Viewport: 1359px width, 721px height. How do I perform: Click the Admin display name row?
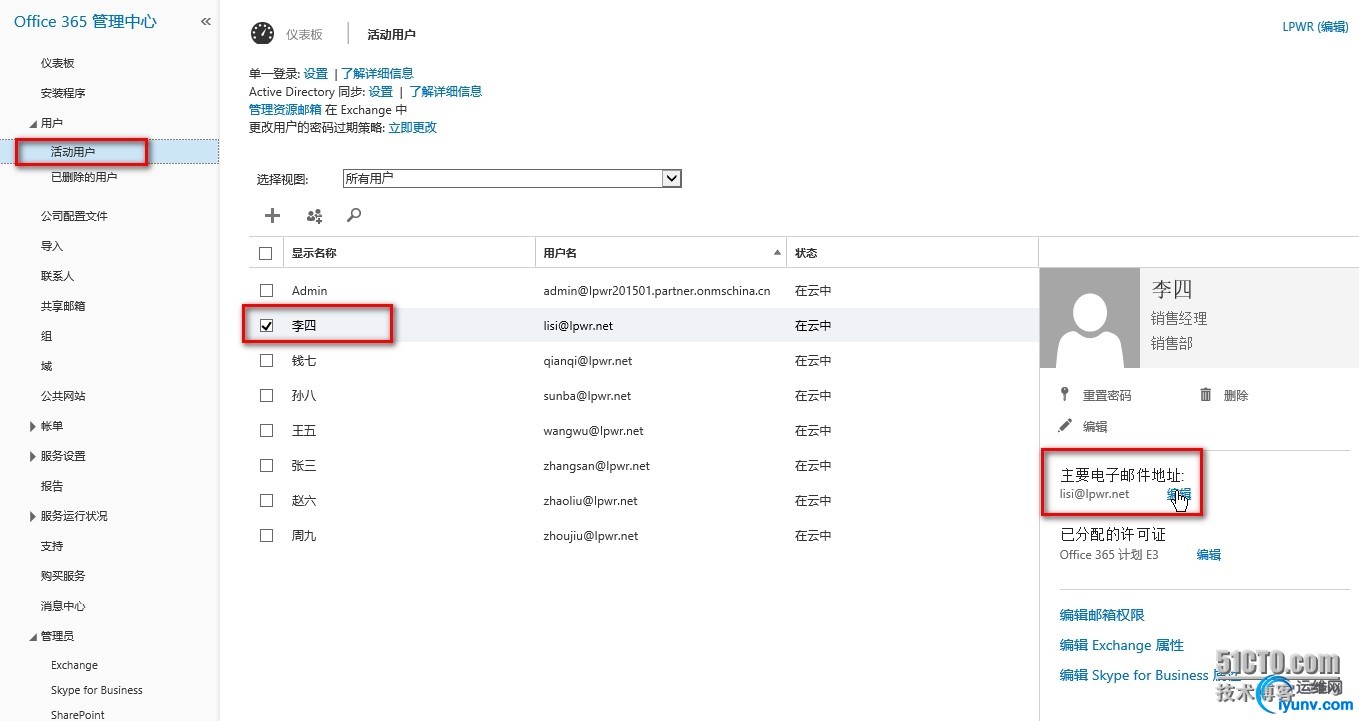[x=310, y=290]
